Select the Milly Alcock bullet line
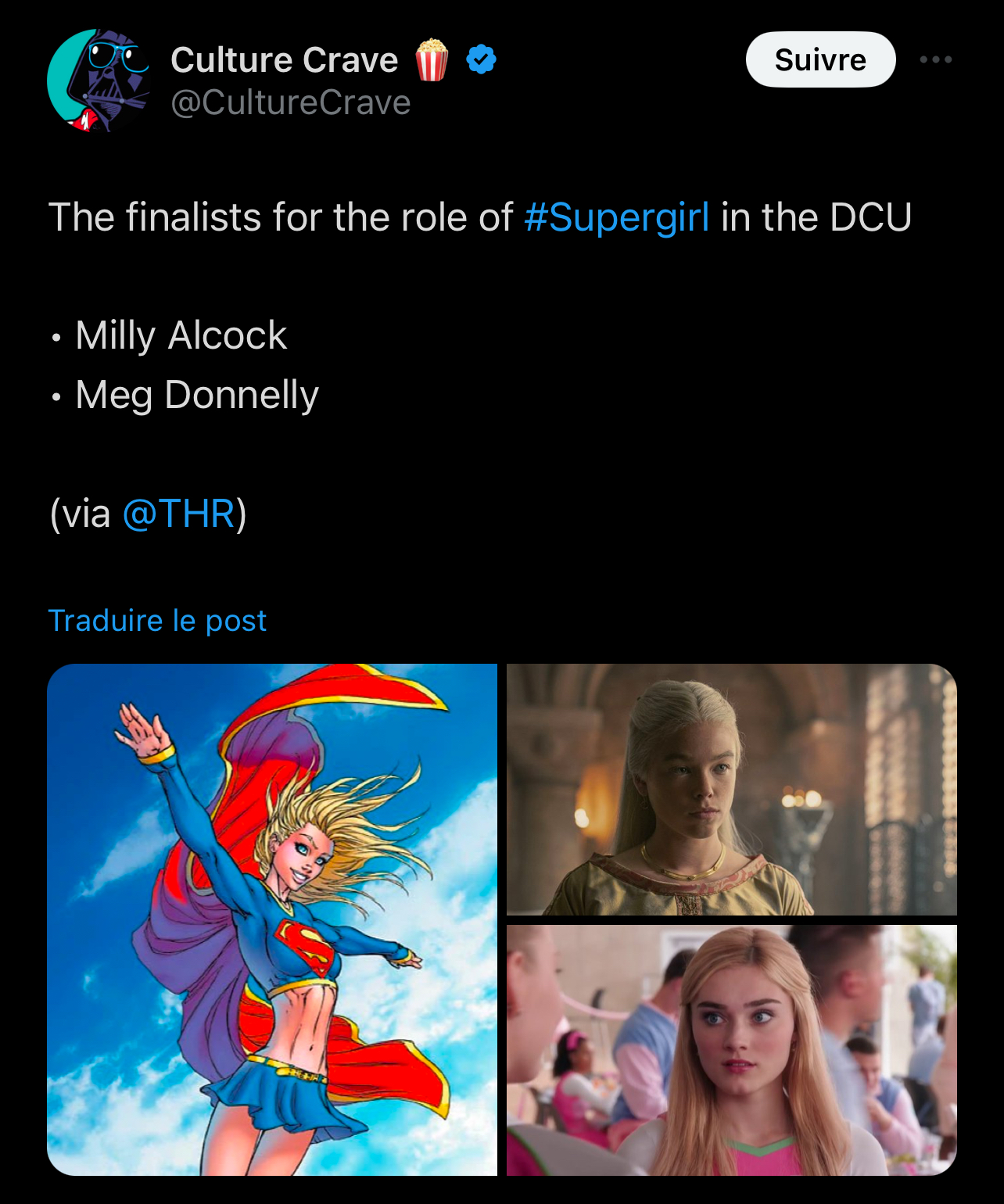 click(168, 335)
